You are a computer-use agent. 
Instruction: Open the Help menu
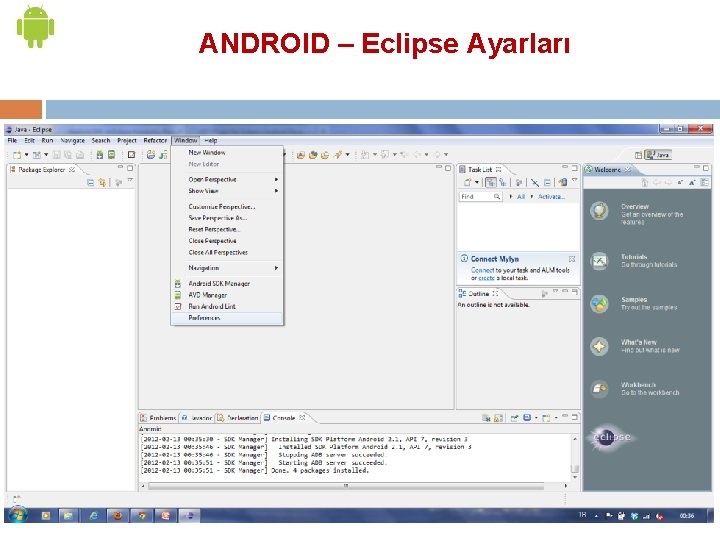[x=211, y=141]
